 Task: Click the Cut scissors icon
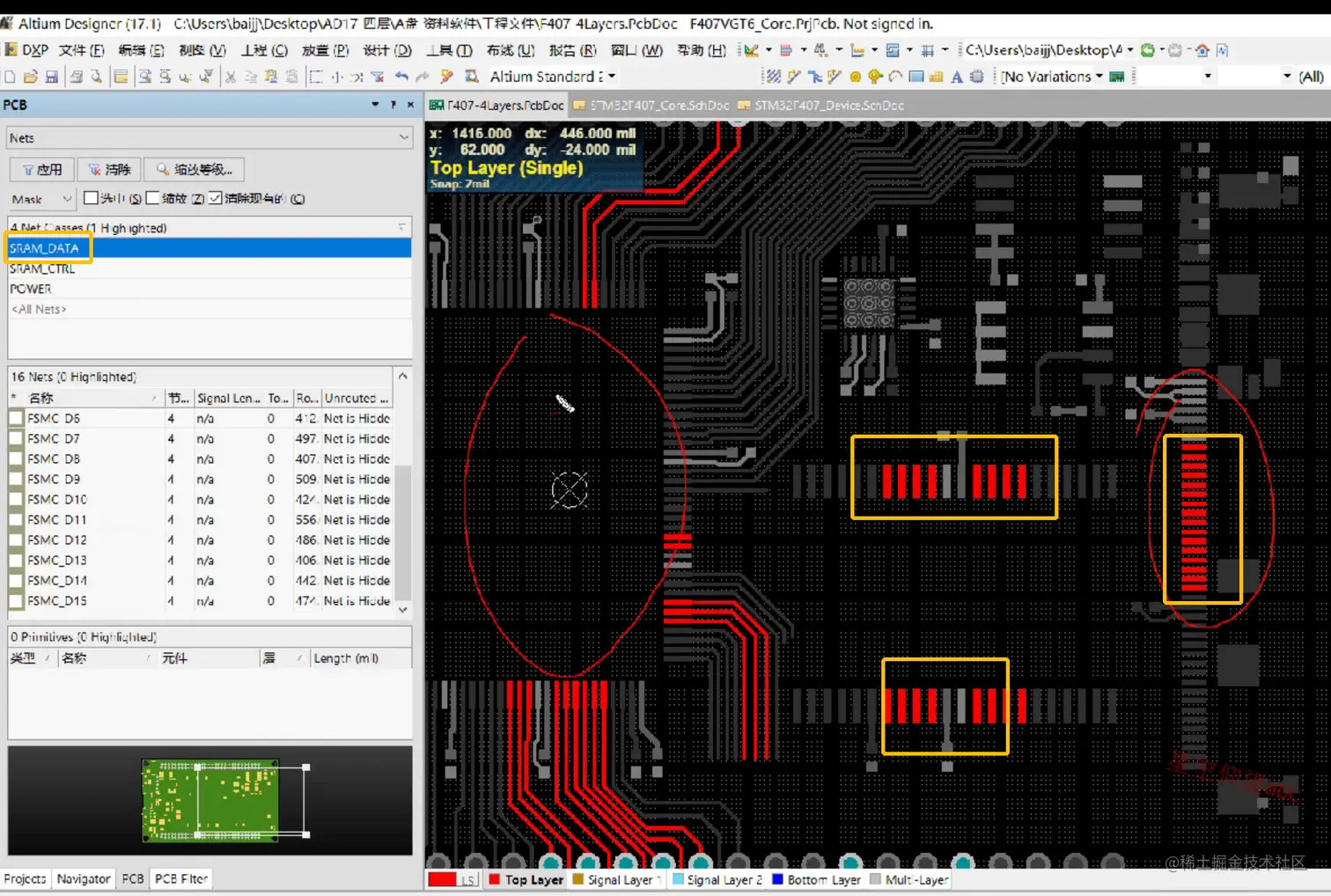[231, 77]
